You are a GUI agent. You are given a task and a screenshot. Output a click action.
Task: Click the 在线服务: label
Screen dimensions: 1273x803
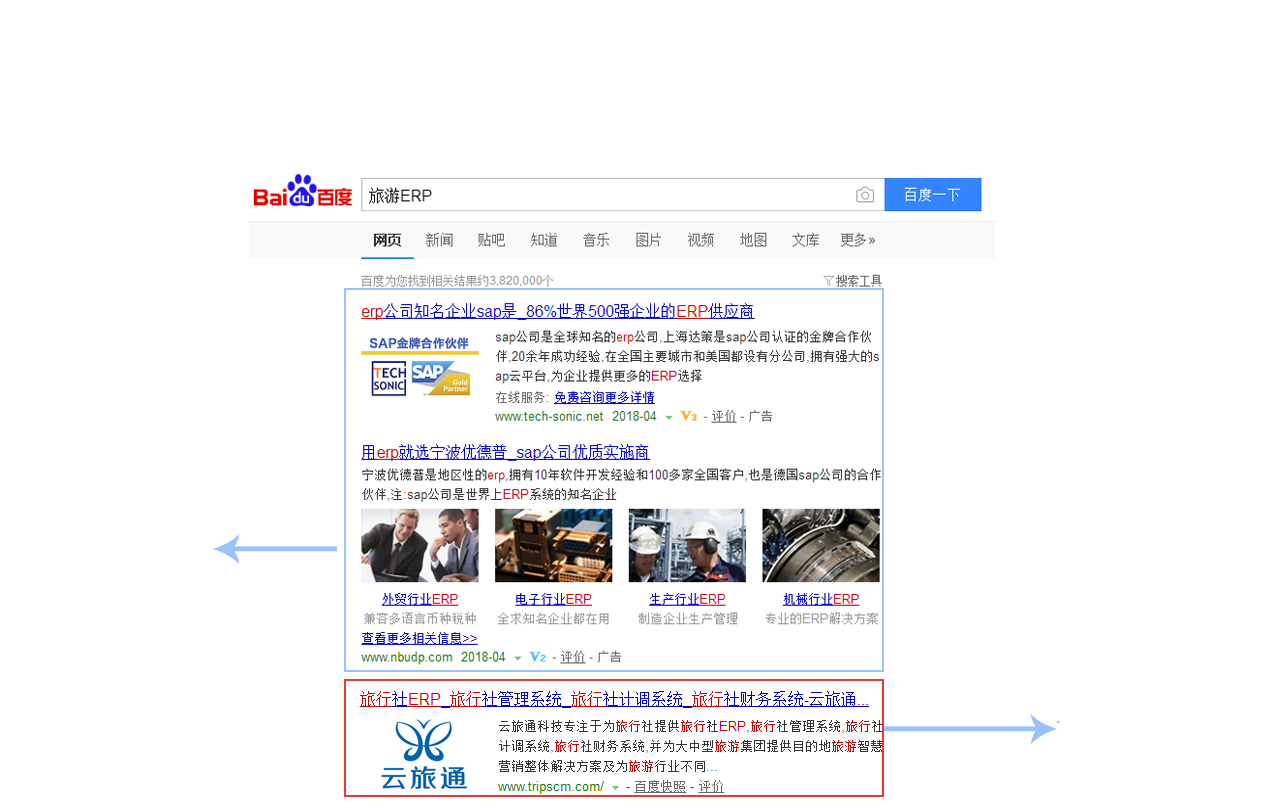522,397
